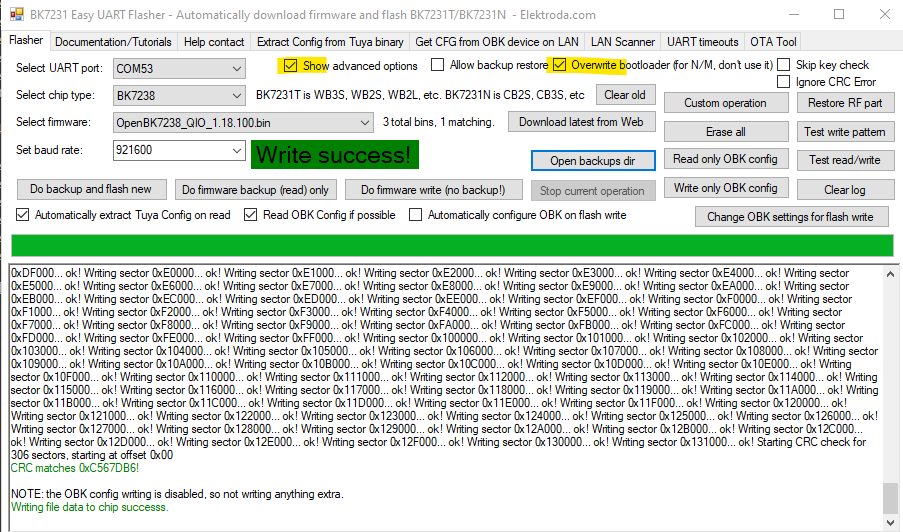Click the NOTE about OBK config writing disabled
Image resolution: width=903 pixels, height=532 pixels.
pyautogui.click(x=177, y=494)
